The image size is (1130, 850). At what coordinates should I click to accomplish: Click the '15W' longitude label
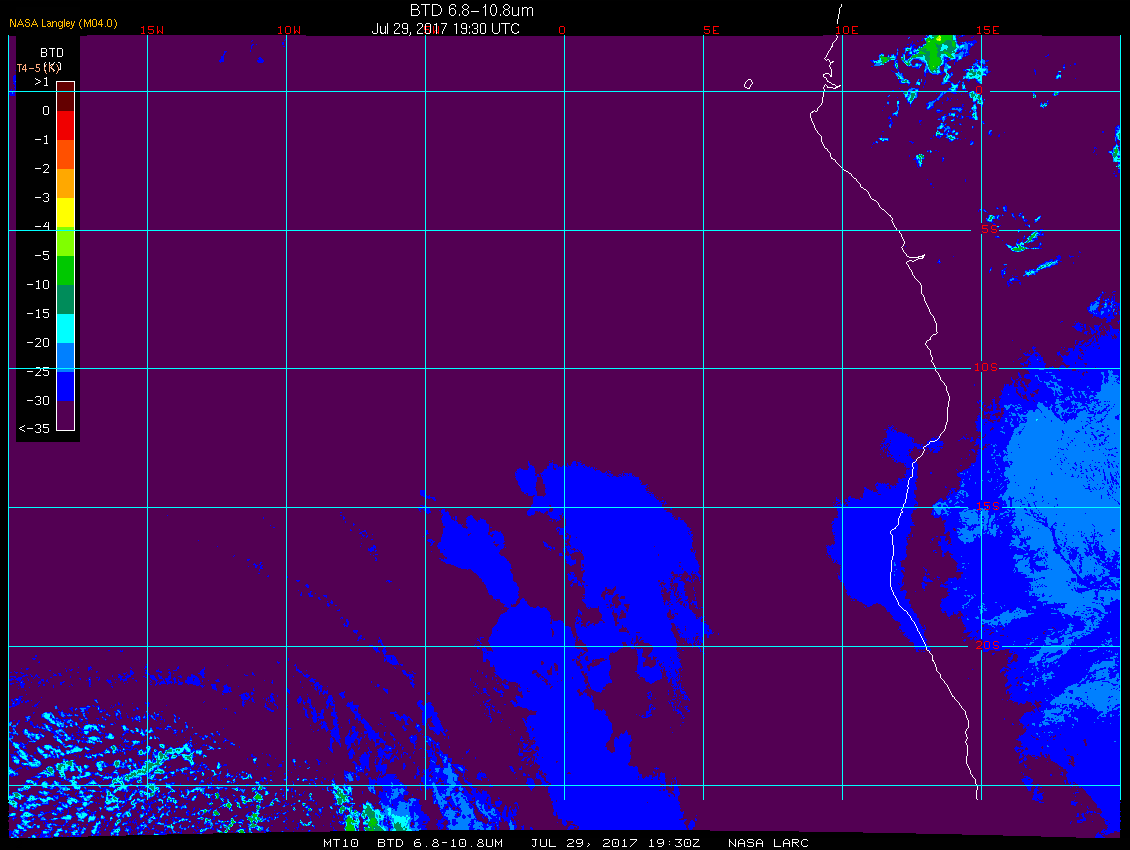151,30
